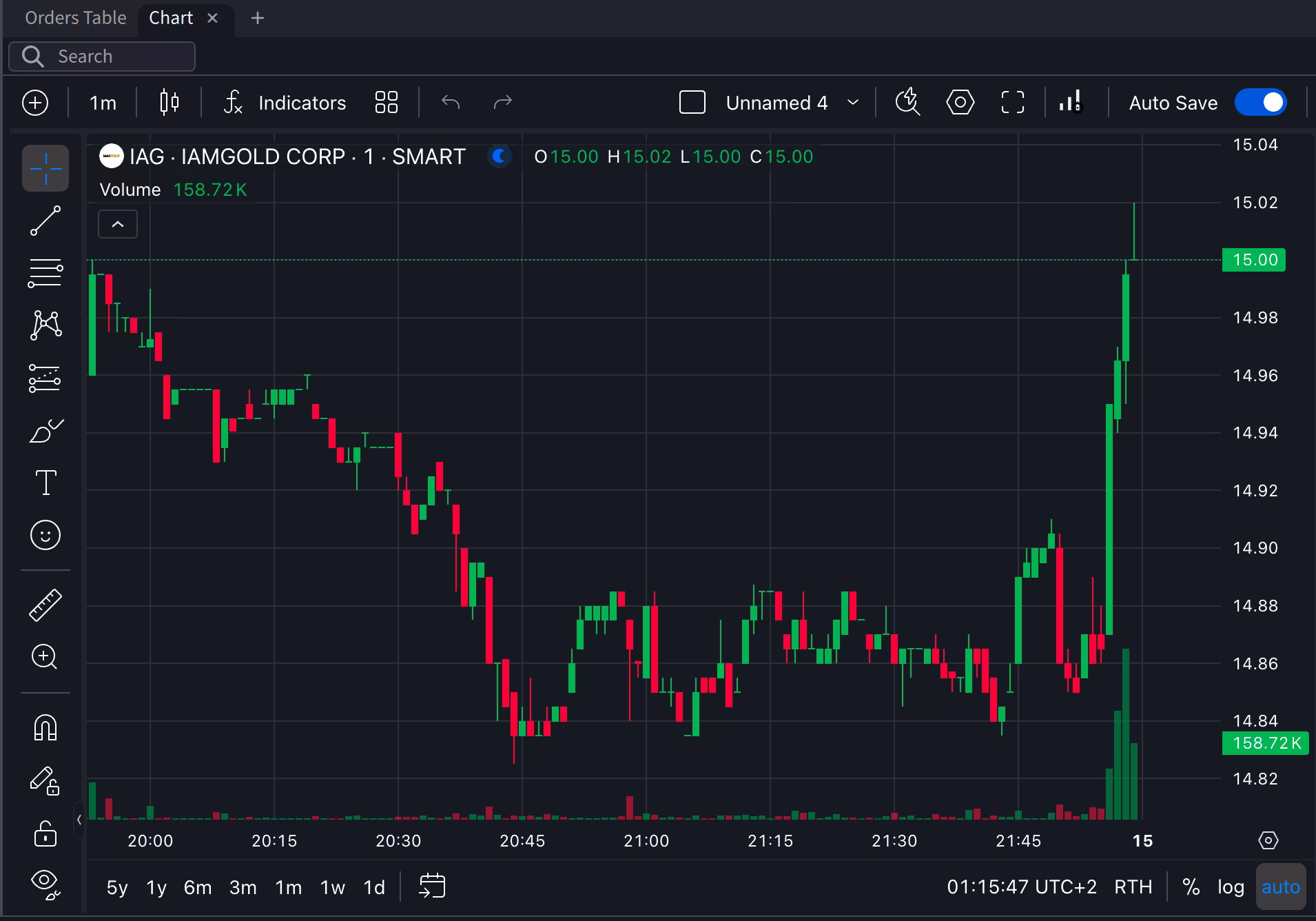
Task: Set time range to 1y
Action: click(156, 887)
